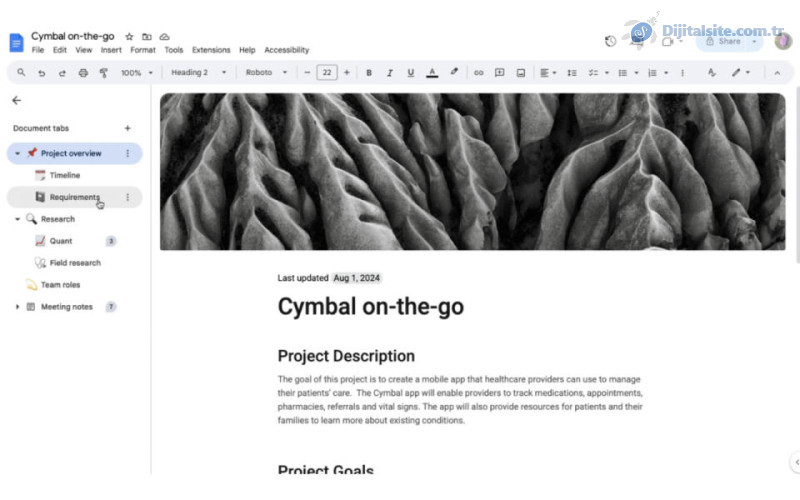Screen dimensions: 800x500
Task: Redo the last action
Action: click(x=62, y=73)
